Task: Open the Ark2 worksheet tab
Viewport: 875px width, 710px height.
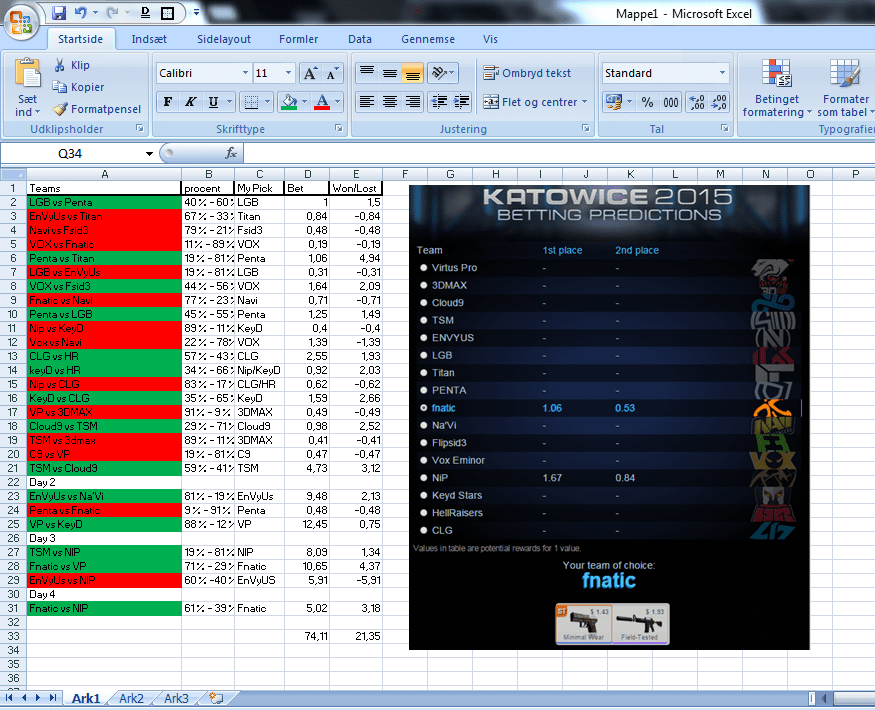Action: pos(131,698)
